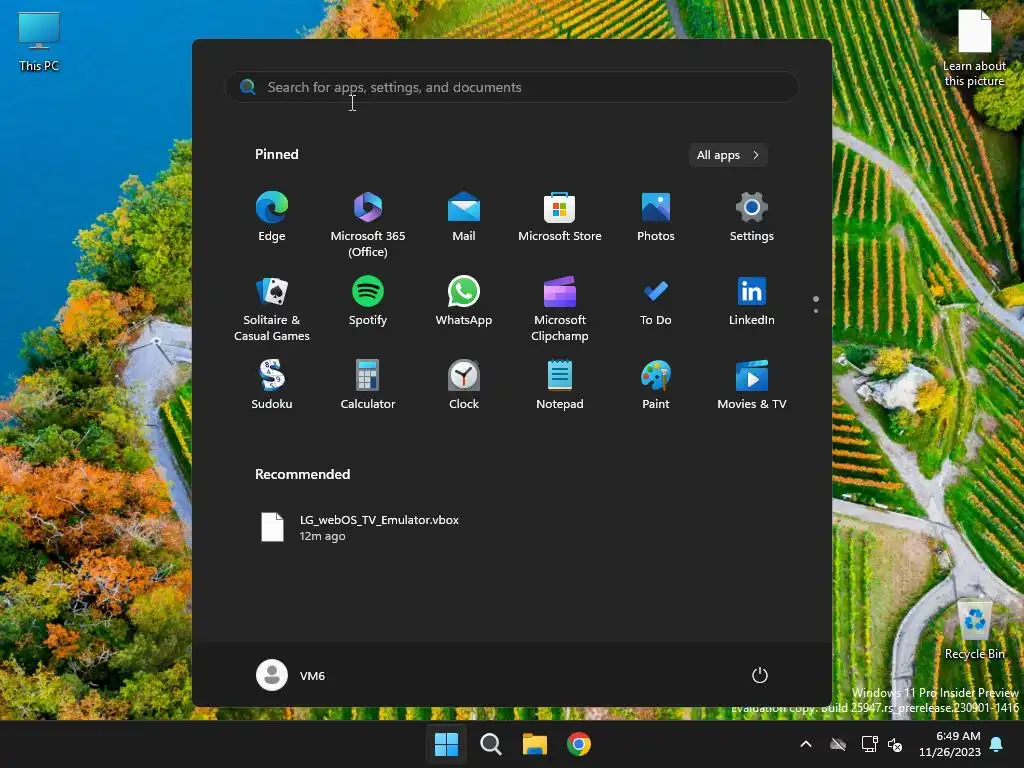Launch Microsoft 365 (Office)

click(x=368, y=225)
